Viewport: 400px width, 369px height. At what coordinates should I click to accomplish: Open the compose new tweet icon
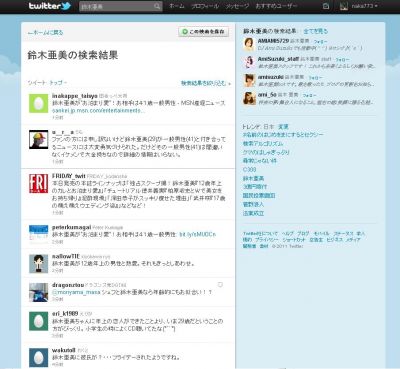tap(326, 6)
